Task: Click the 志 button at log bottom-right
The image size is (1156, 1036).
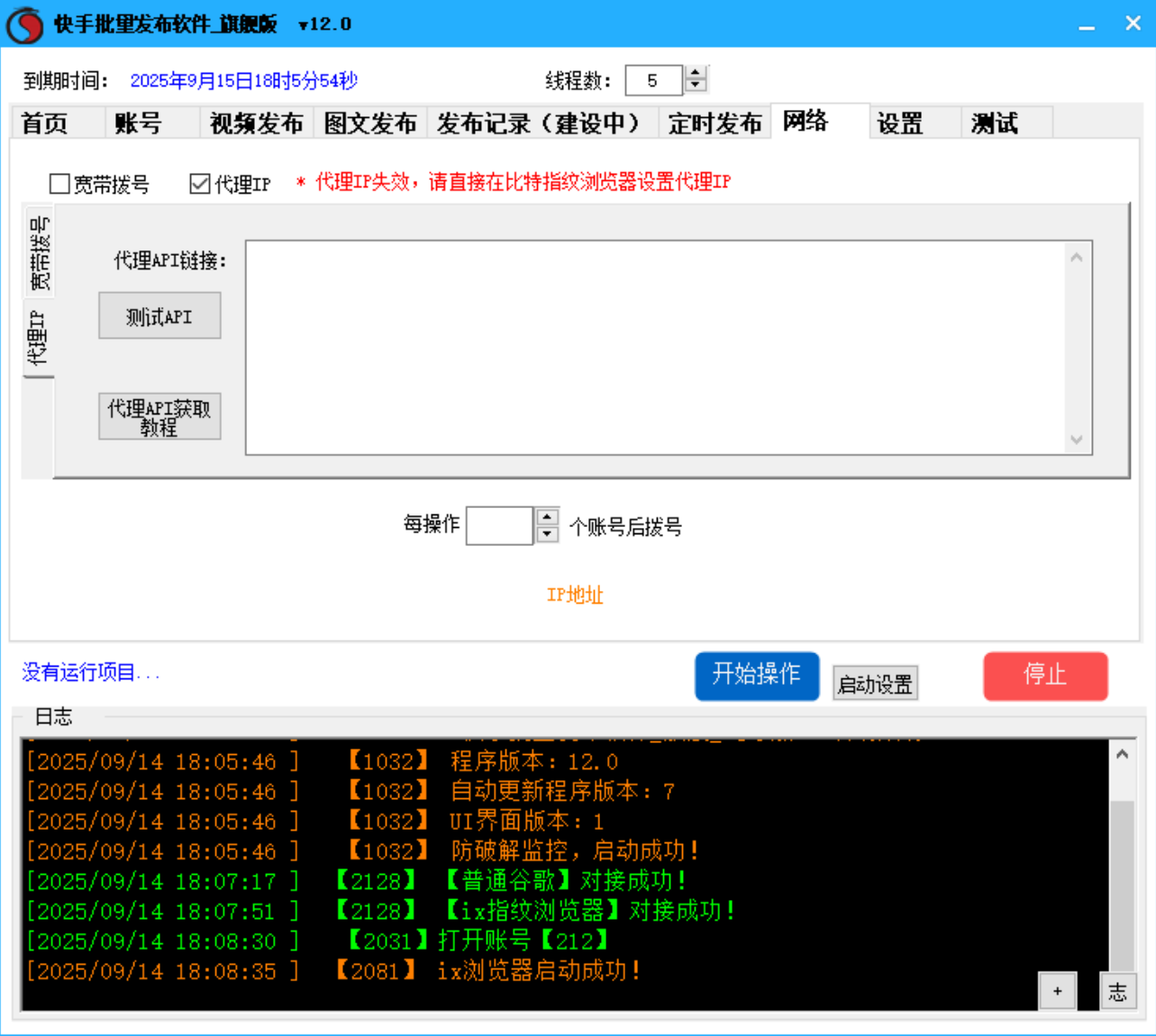Action: (1117, 992)
